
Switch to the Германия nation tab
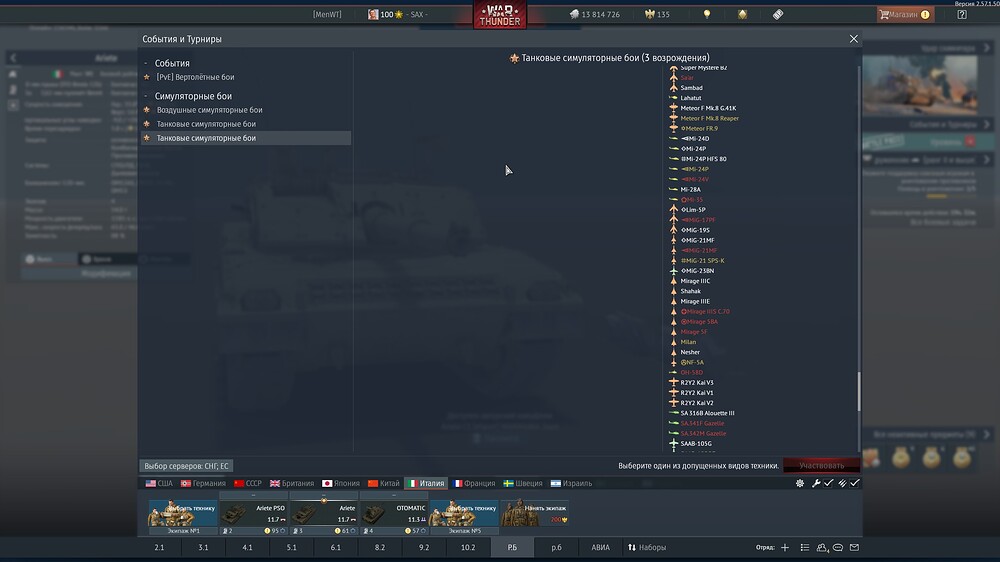pos(203,484)
